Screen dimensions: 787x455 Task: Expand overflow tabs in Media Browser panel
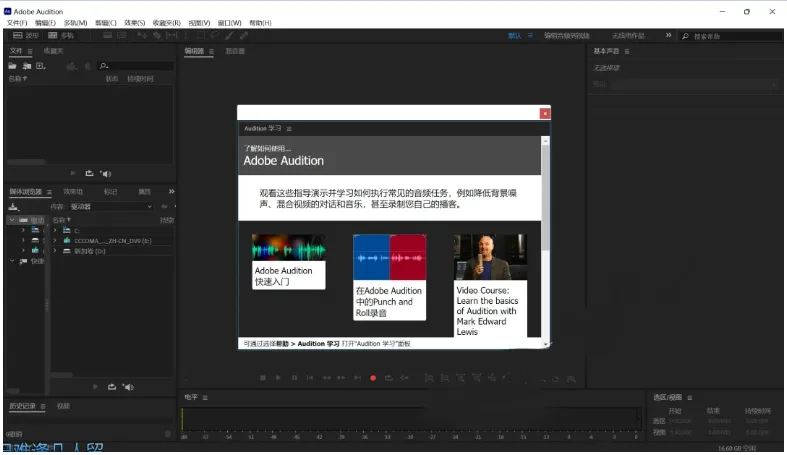[171, 191]
